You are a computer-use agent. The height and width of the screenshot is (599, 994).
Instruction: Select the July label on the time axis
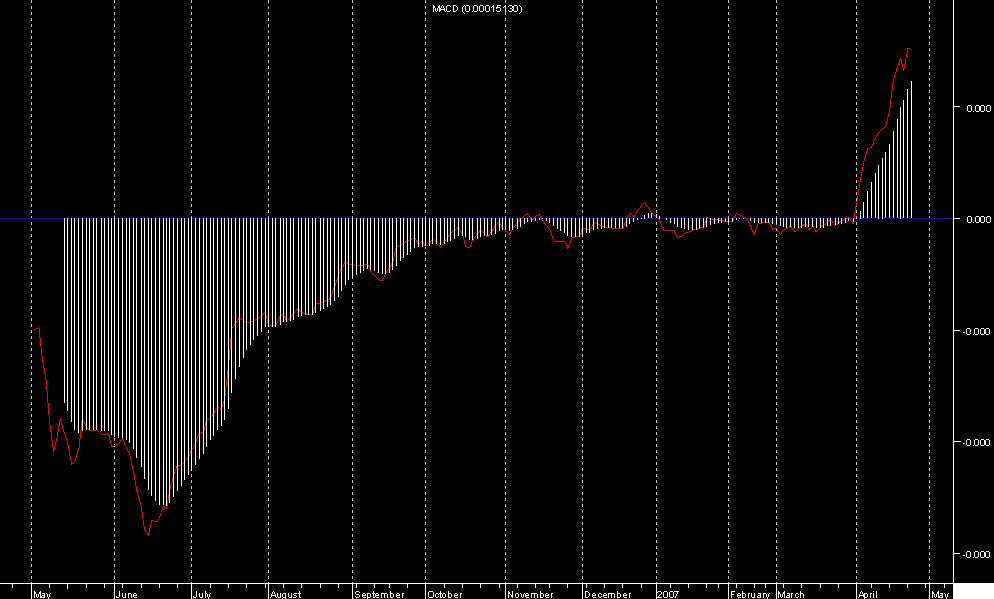(202, 595)
